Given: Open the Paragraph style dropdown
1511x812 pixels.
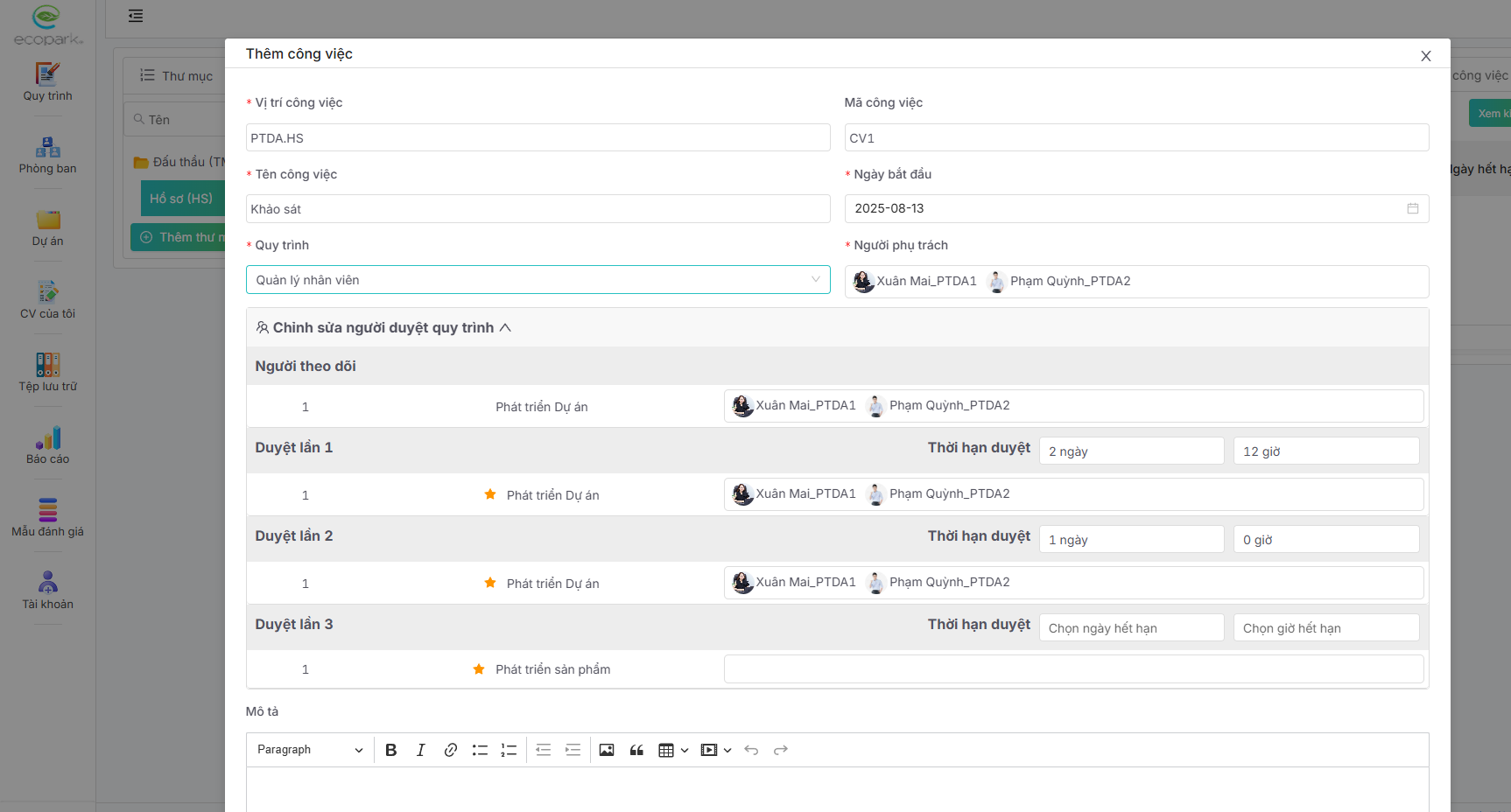Looking at the screenshot, I should pos(310,750).
